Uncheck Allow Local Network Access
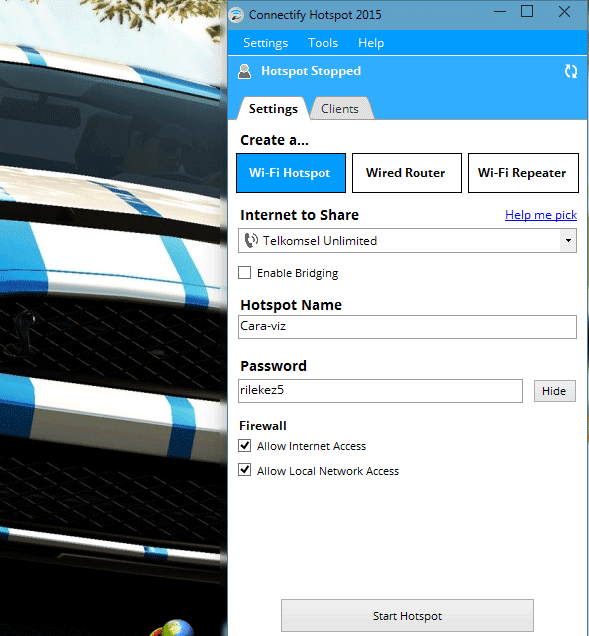The image size is (589, 636). pyautogui.click(x=245, y=470)
